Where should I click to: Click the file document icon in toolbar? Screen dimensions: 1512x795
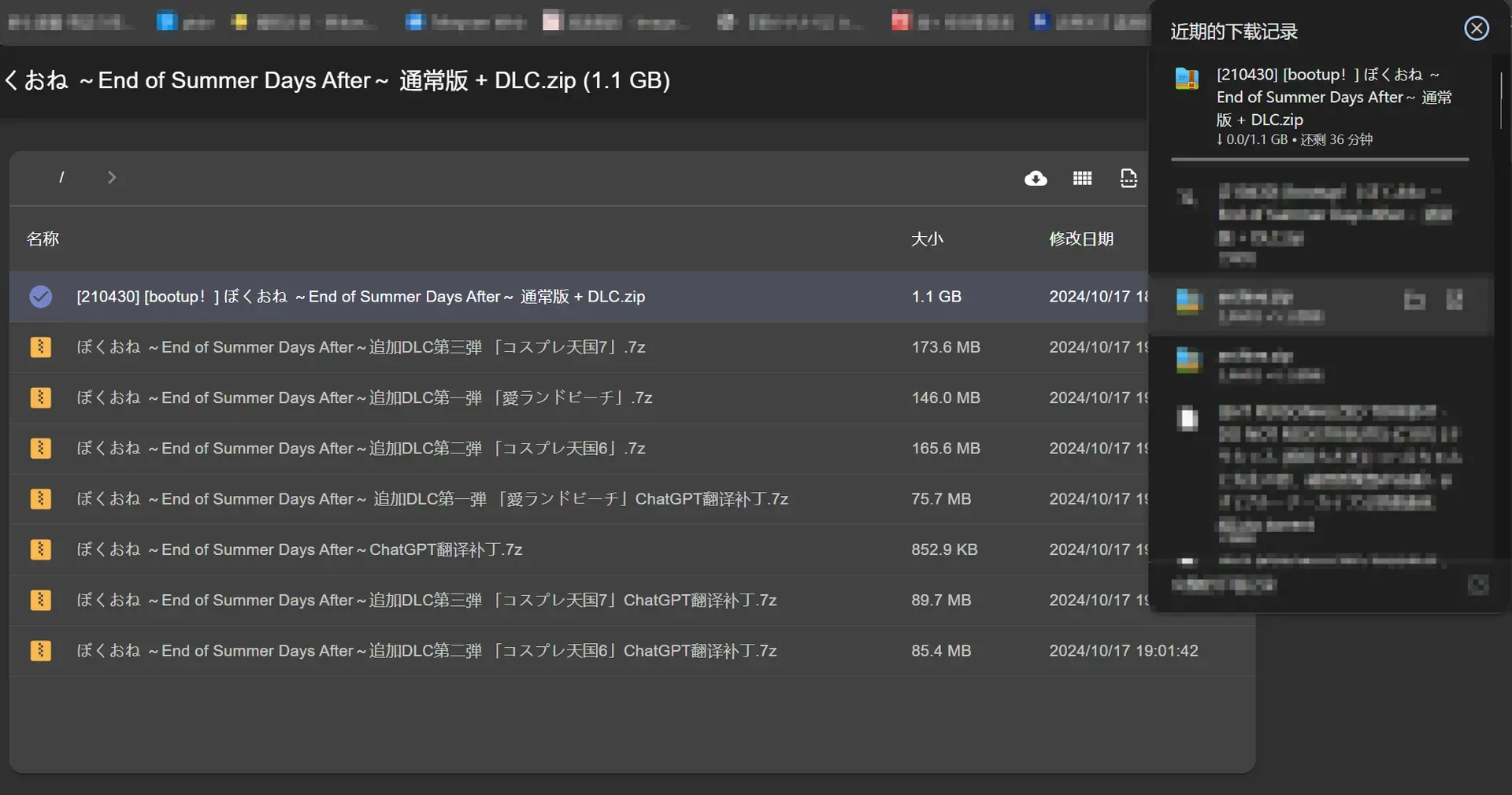1128,179
